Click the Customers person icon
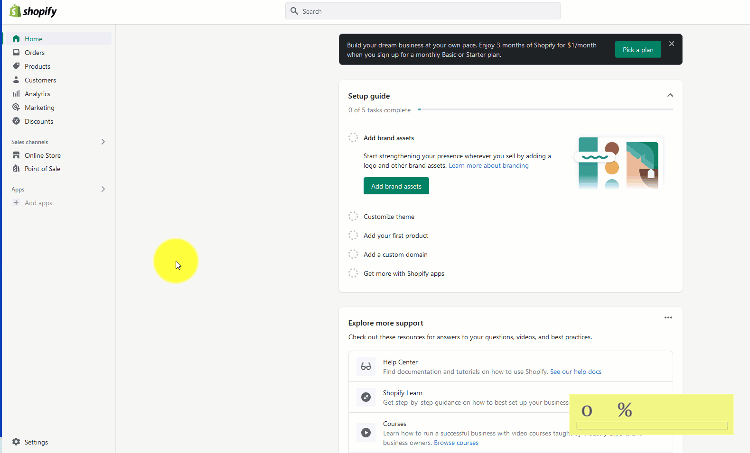The height and width of the screenshot is (453, 750). pos(16,80)
